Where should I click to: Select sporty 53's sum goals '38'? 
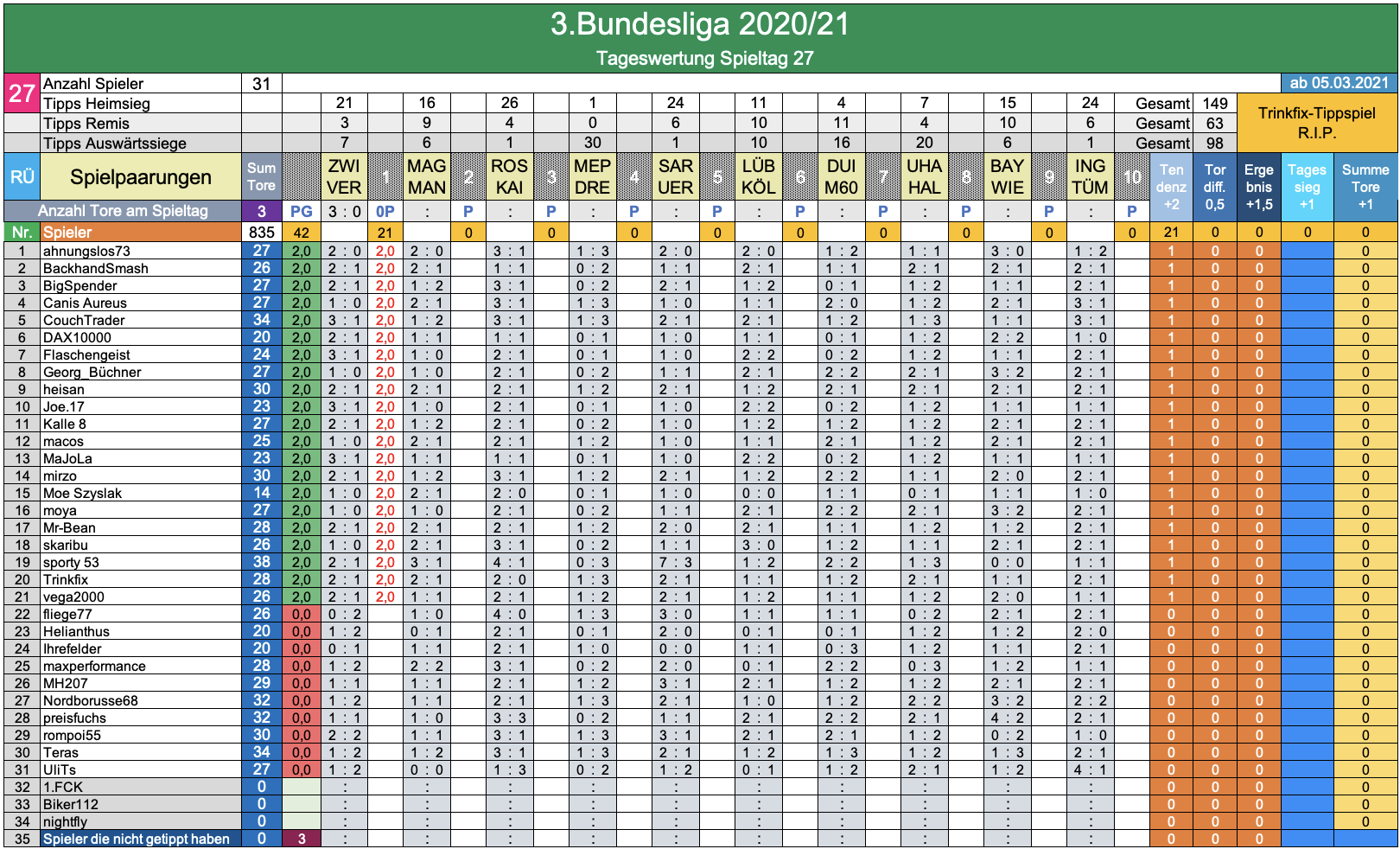point(261,562)
